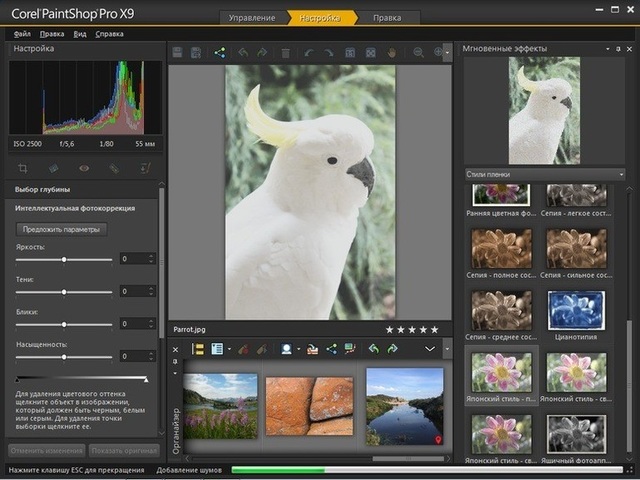Select the Crop tool in Настройка panel
640x480 pixels.
click(23, 168)
